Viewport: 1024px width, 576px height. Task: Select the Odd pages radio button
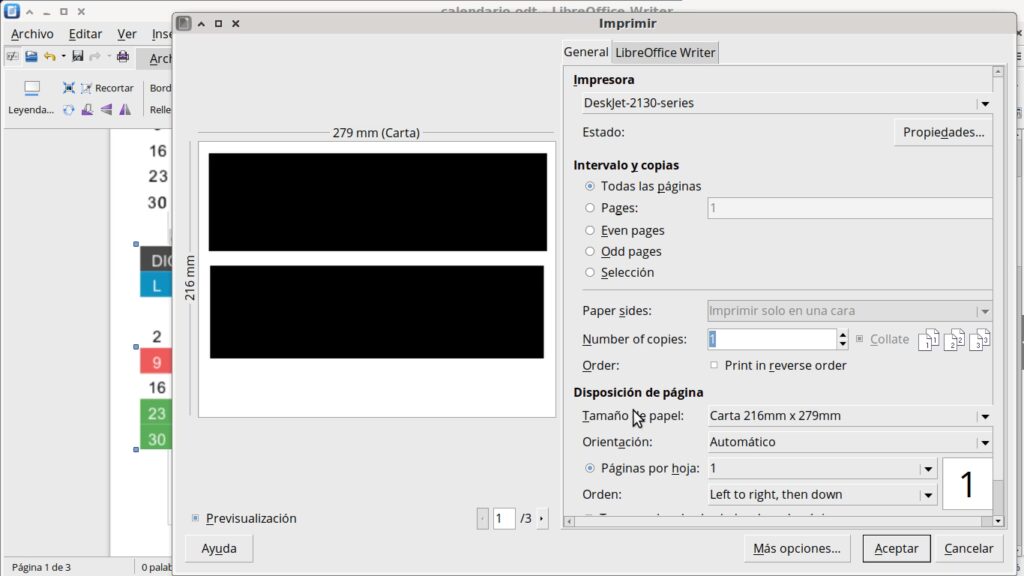(590, 251)
